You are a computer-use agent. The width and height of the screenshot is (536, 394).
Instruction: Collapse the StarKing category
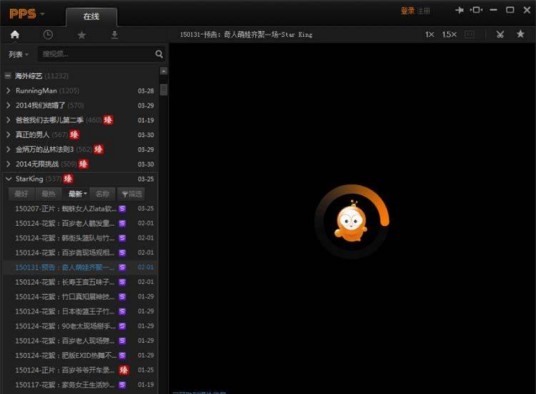click(9, 179)
